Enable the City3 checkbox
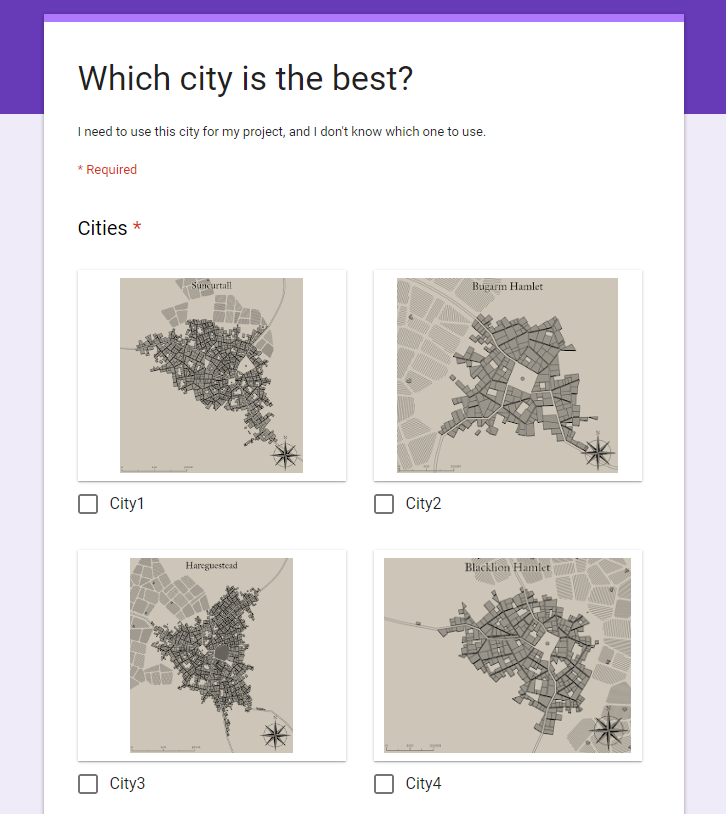This screenshot has height=814, width=726. pyautogui.click(x=88, y=784)
